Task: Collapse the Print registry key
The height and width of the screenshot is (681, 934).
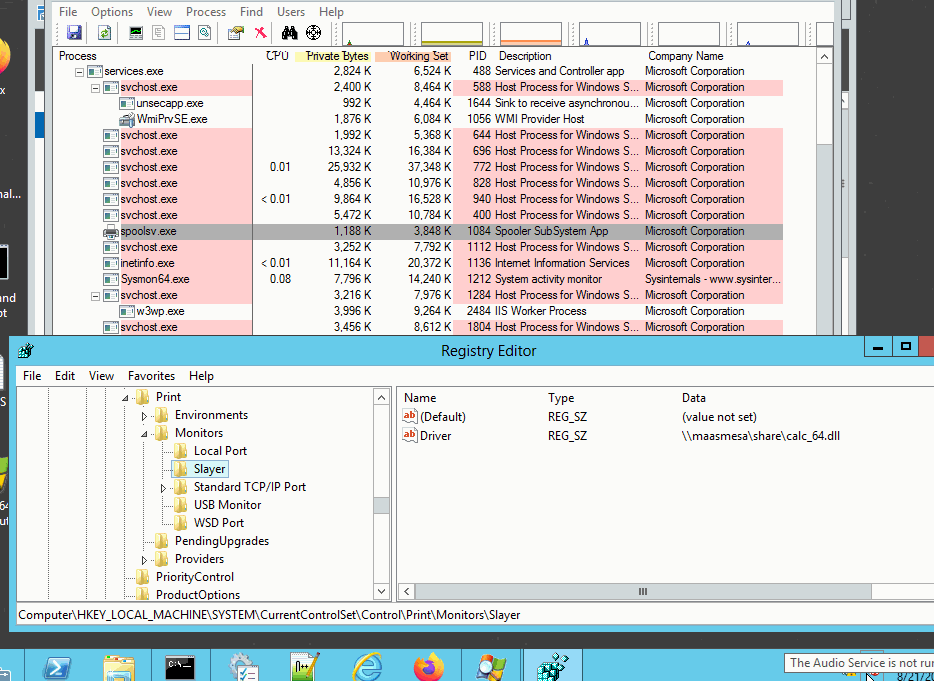Action: tap(125, 397)
